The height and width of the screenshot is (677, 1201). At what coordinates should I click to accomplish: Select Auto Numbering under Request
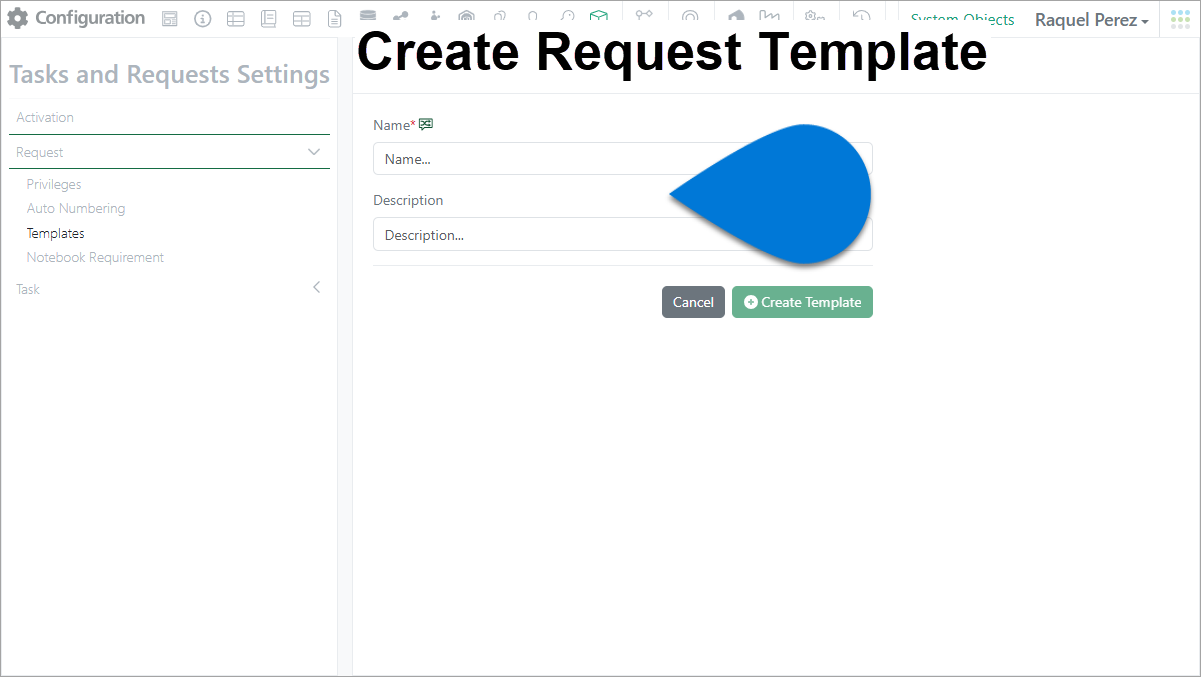coord(76,208)
